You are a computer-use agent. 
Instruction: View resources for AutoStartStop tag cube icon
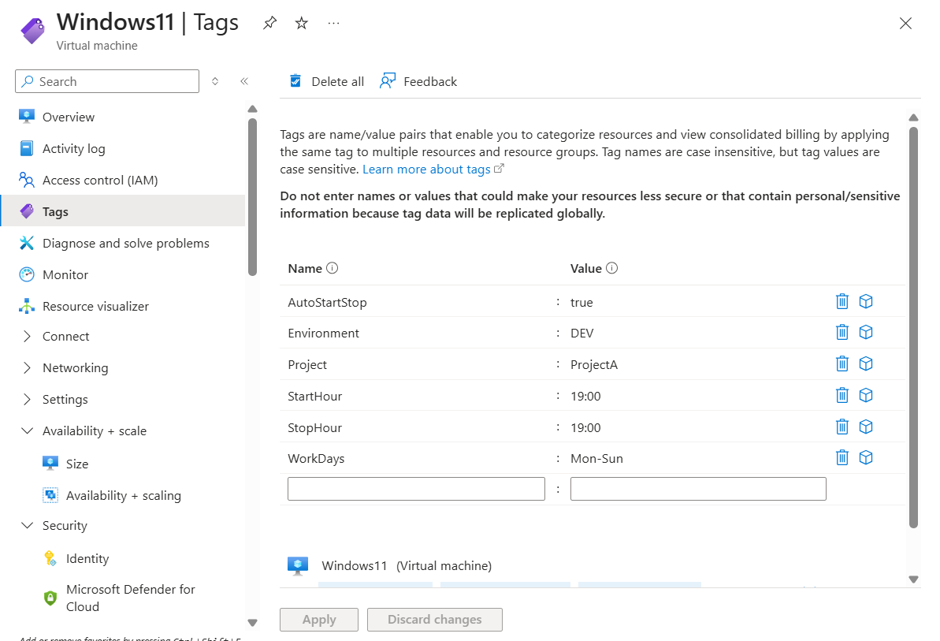866,301
